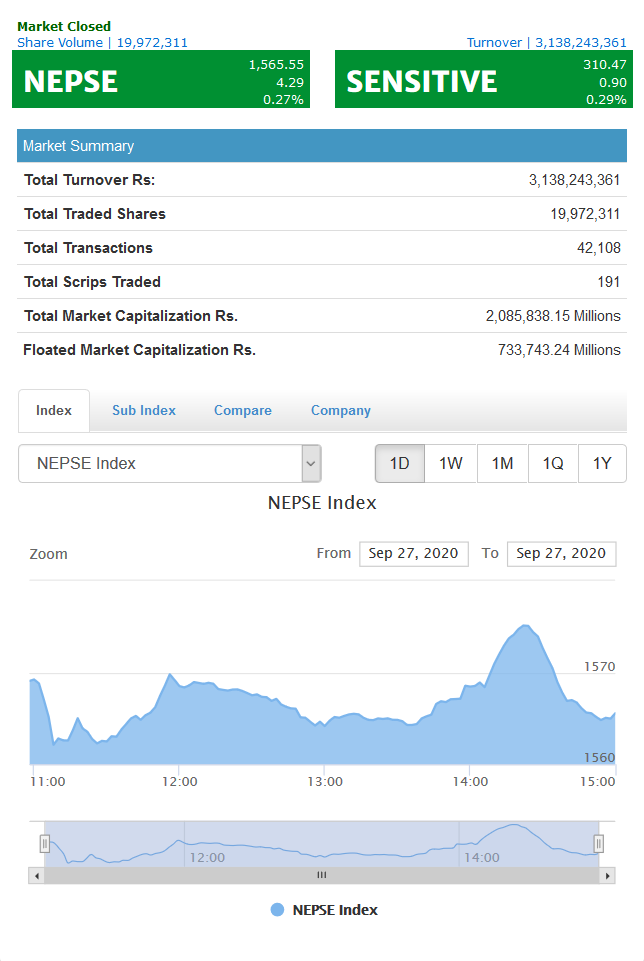Grab the right navigator range handle
This screenshot has height=961, width=644.
(599, 844)
